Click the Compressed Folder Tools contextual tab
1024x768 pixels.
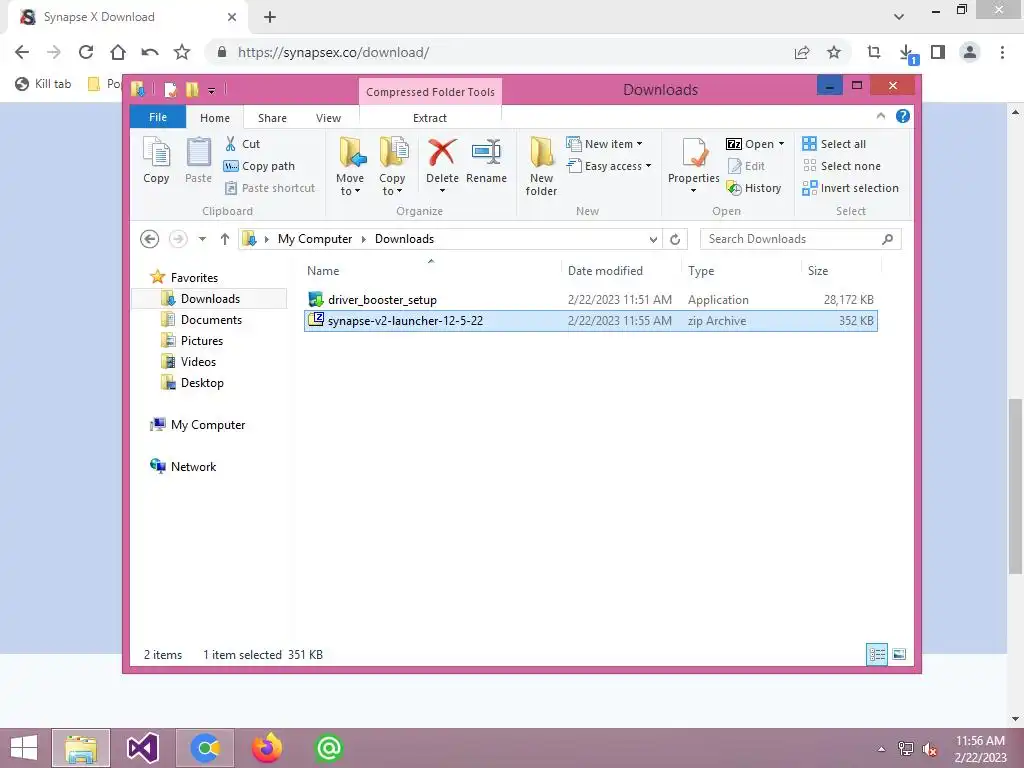click(x=430, y=92)
